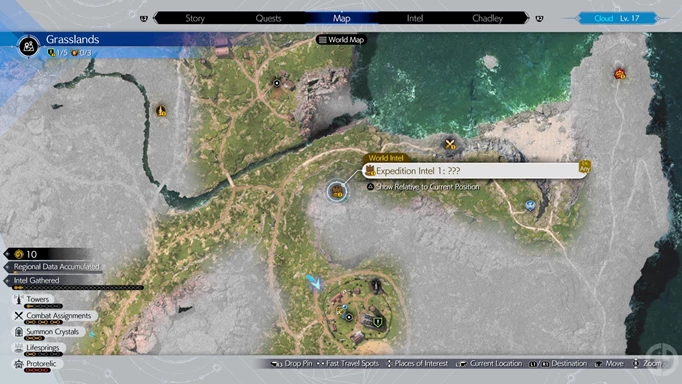Open the Story tab

point(195,18)
